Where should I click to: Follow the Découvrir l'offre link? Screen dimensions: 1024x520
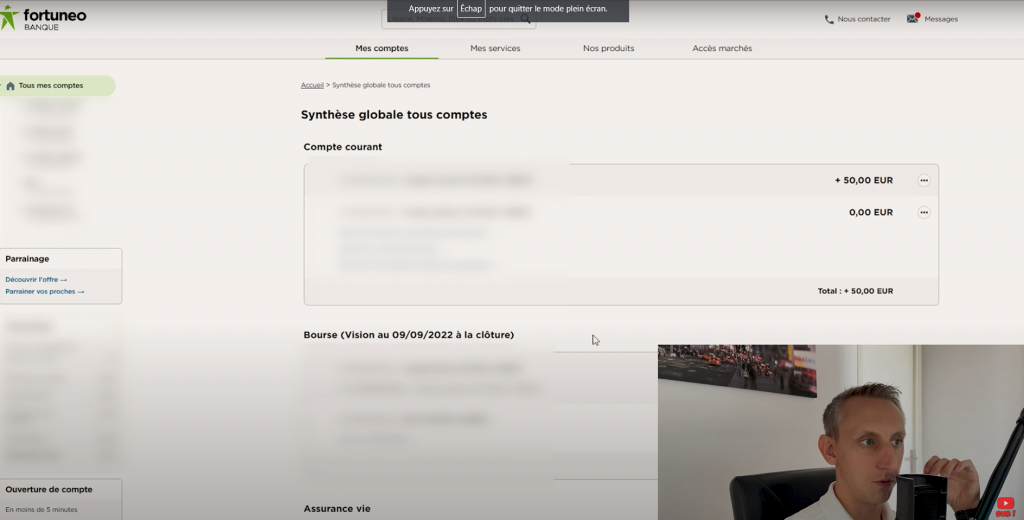click(36, 280)
